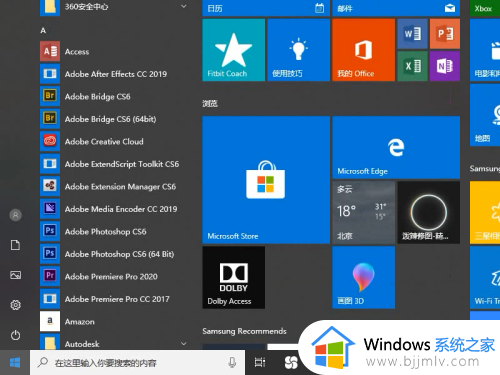Launch PowerPoint from the small tile
The height and width of the screenshot is (375, 500).
[x=445, y=34]
